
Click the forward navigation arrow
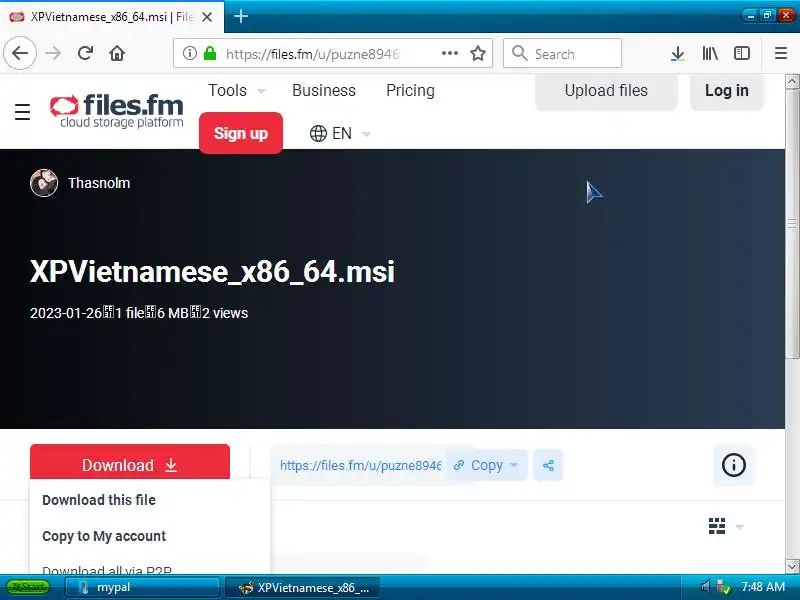(x=53, y=53)
